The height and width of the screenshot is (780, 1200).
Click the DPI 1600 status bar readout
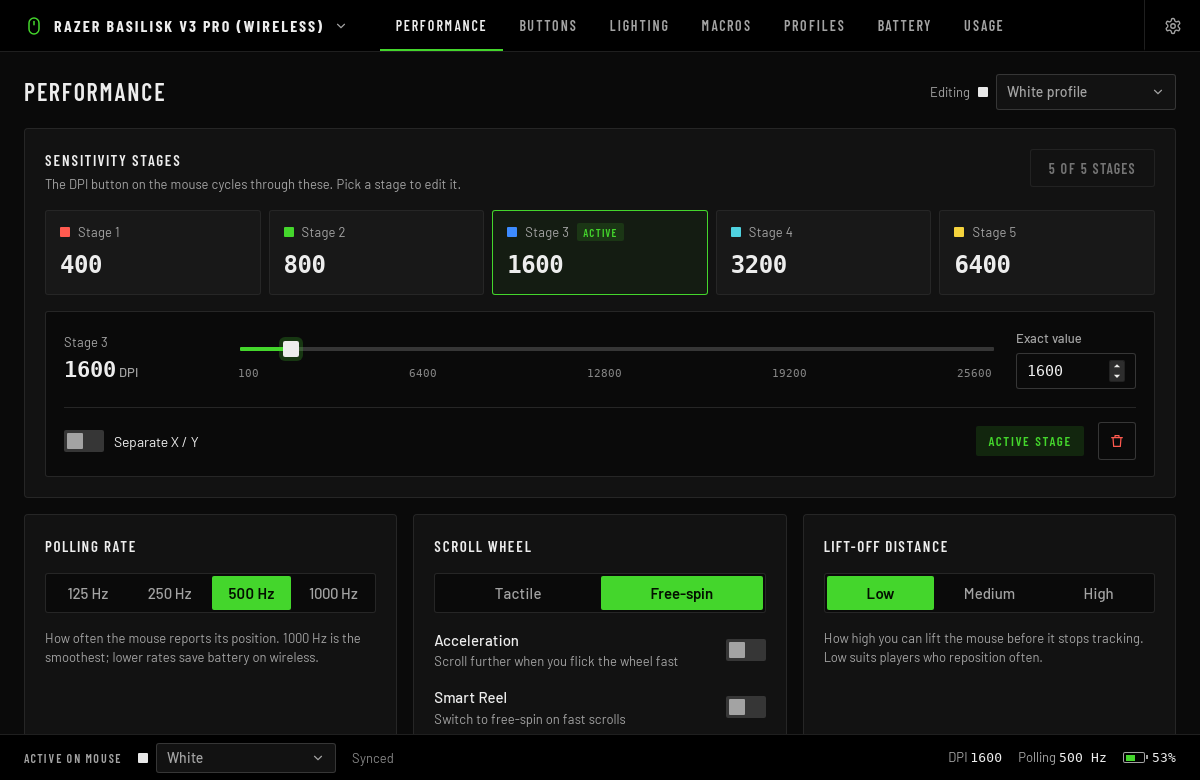point(975,758)
